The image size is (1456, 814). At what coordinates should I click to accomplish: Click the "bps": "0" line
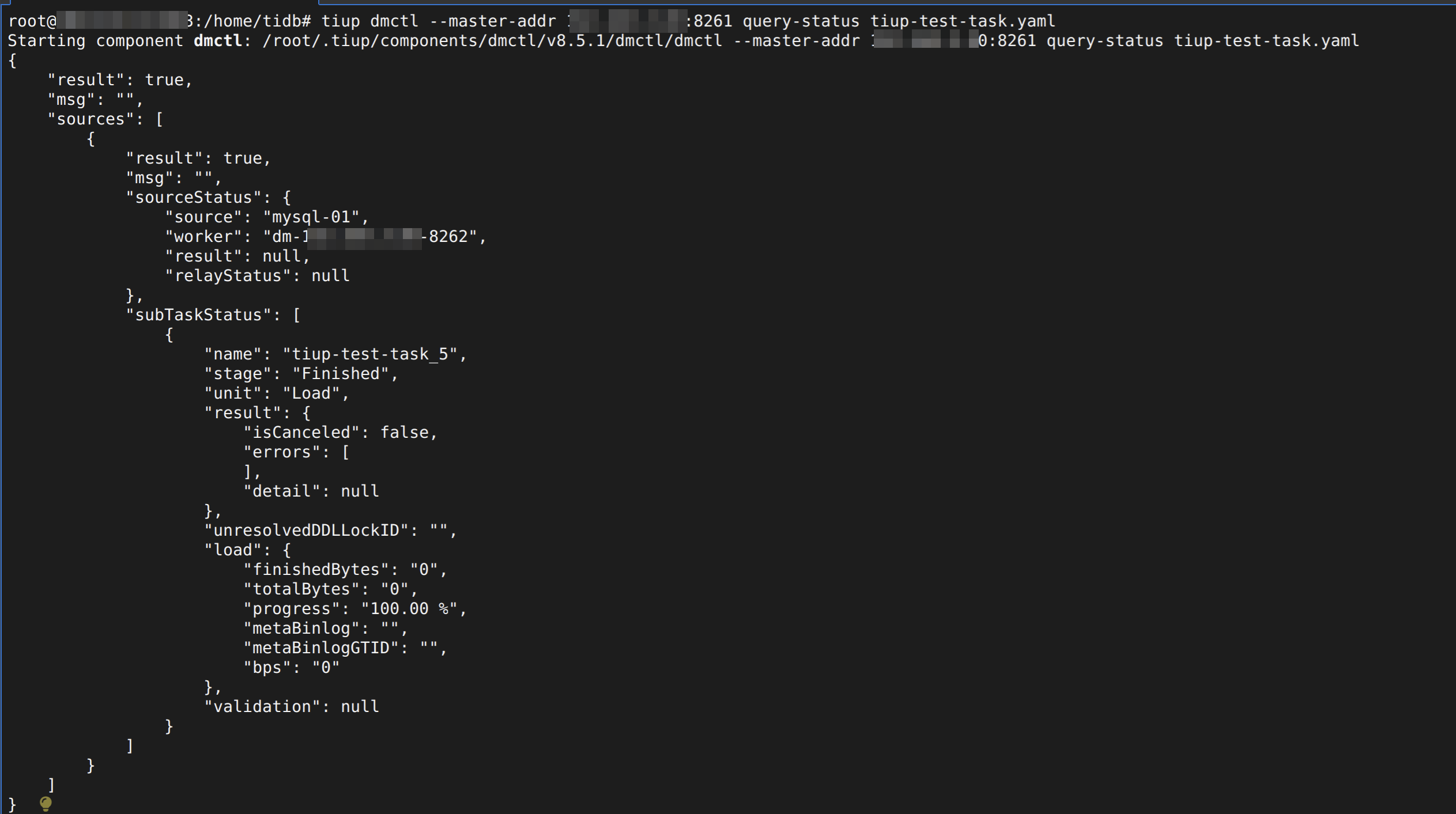292,668
